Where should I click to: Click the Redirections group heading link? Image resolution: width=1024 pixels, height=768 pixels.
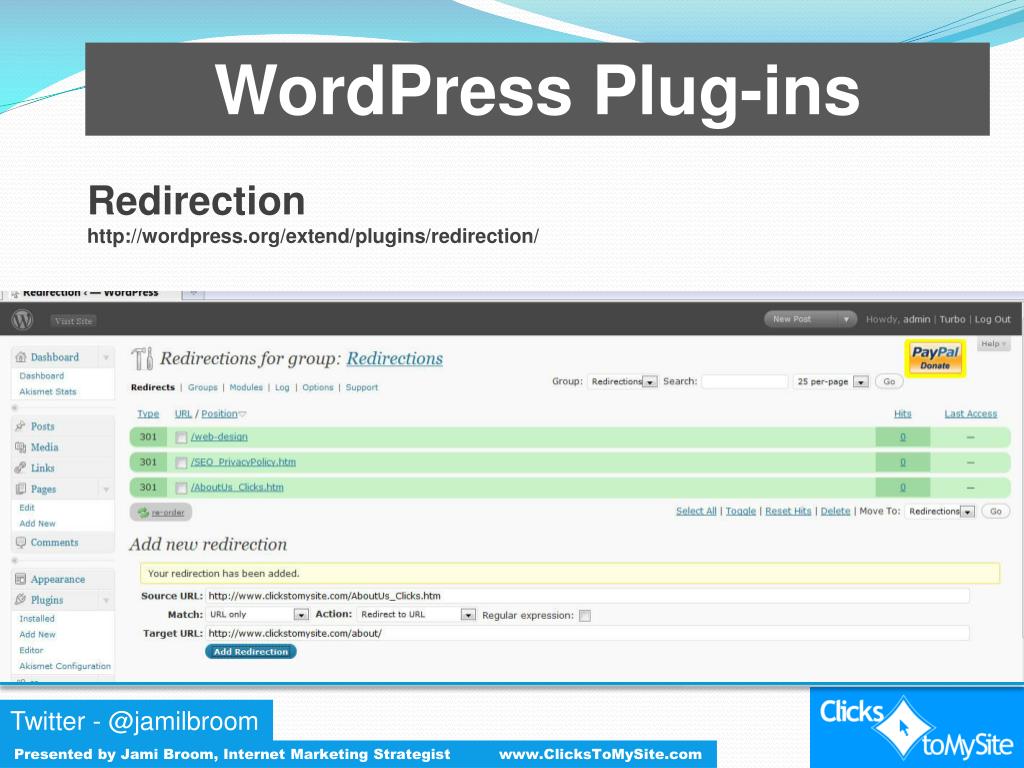394,359
